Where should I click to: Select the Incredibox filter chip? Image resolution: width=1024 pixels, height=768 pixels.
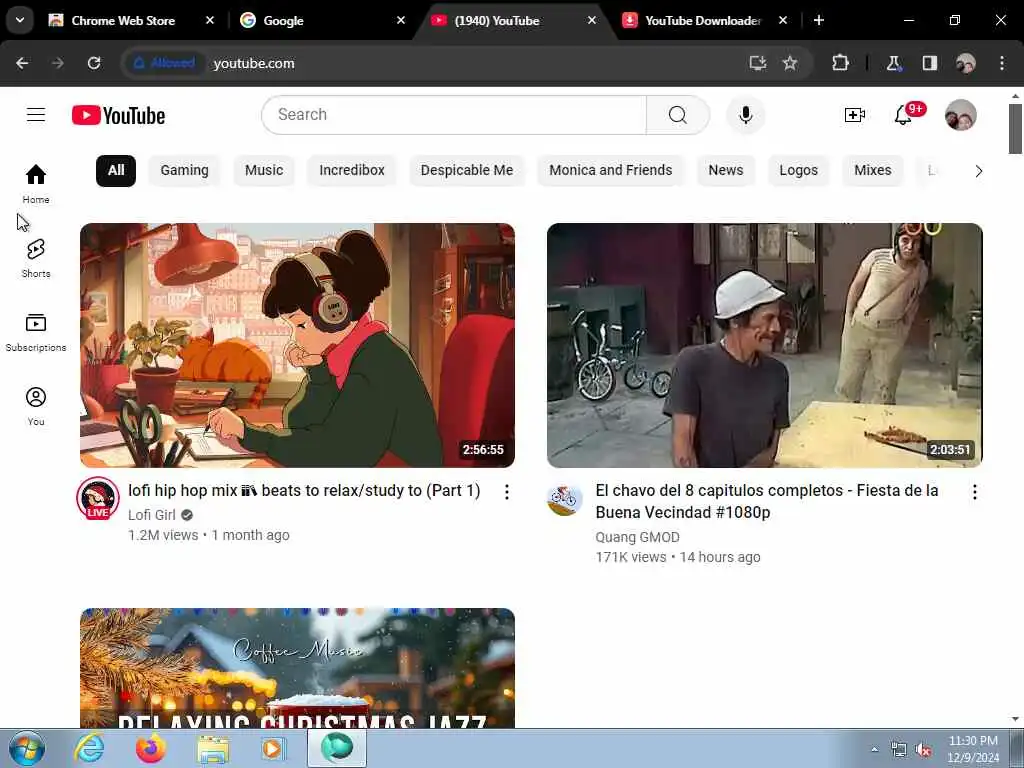click(x=351, y=170)
